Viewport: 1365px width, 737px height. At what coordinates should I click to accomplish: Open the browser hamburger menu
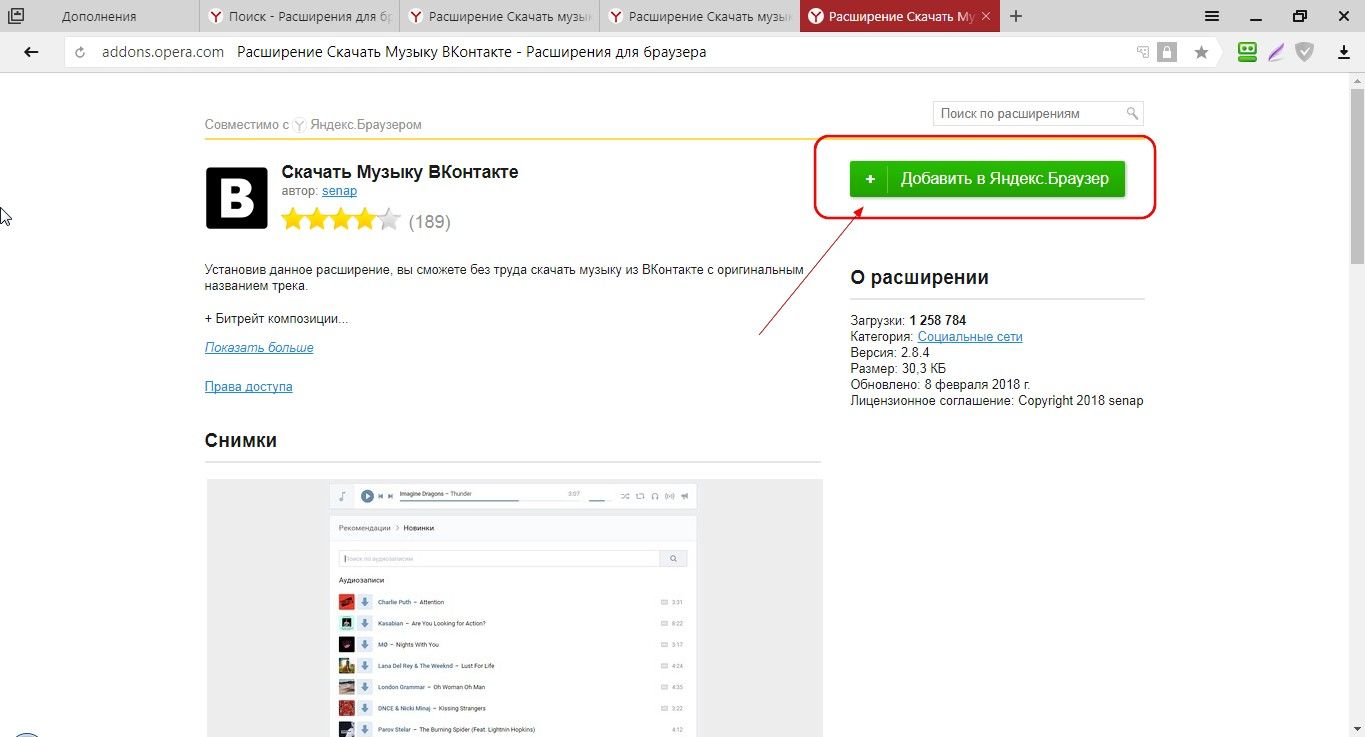pyautogui.click(x=1212, y=16)
